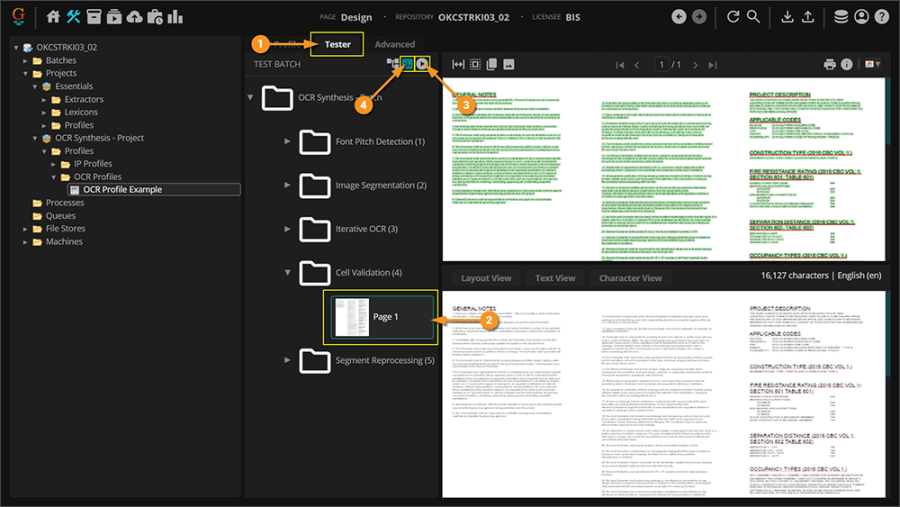
Task: Open the user account icon
Action: [862, 17]
